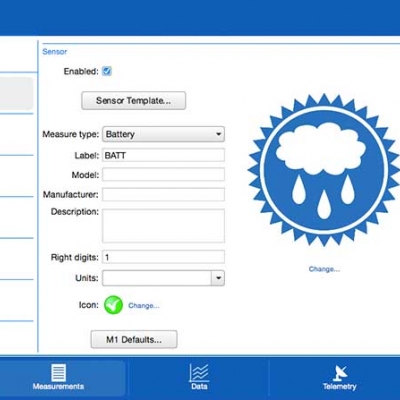Image resolution: width=400 pixels, height=400 pixels.
Task: Switch to the Telemetry tab
Action: tap(339, 377)
